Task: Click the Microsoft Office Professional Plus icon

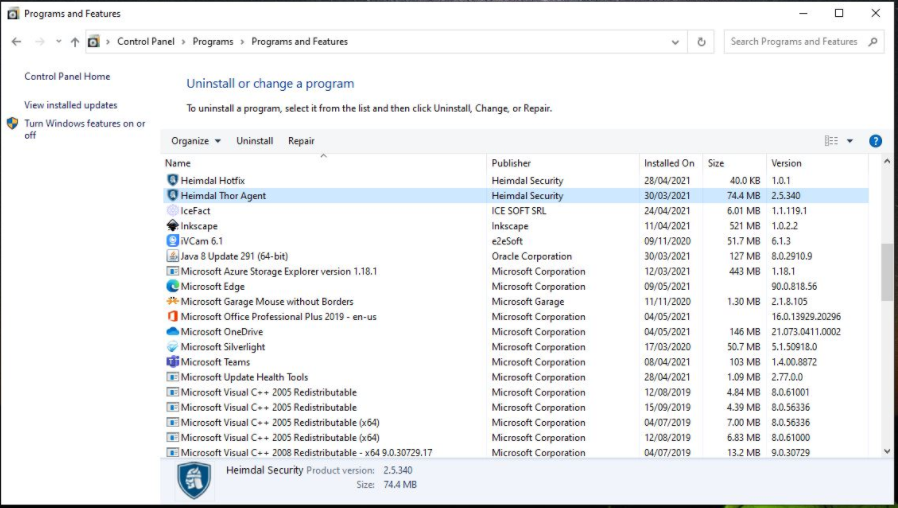Action: pyautogui.click(x=172, y=317)
